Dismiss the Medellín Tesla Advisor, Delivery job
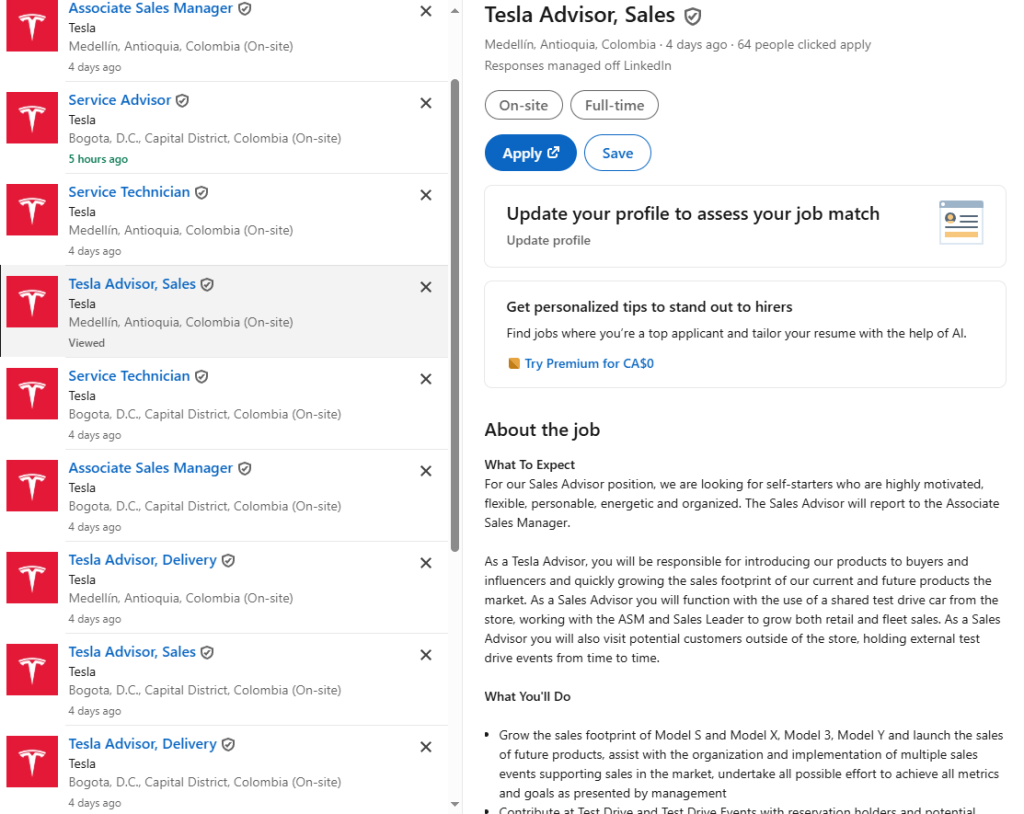This screenshot has height=814, width=1024. tap(426, 563)
